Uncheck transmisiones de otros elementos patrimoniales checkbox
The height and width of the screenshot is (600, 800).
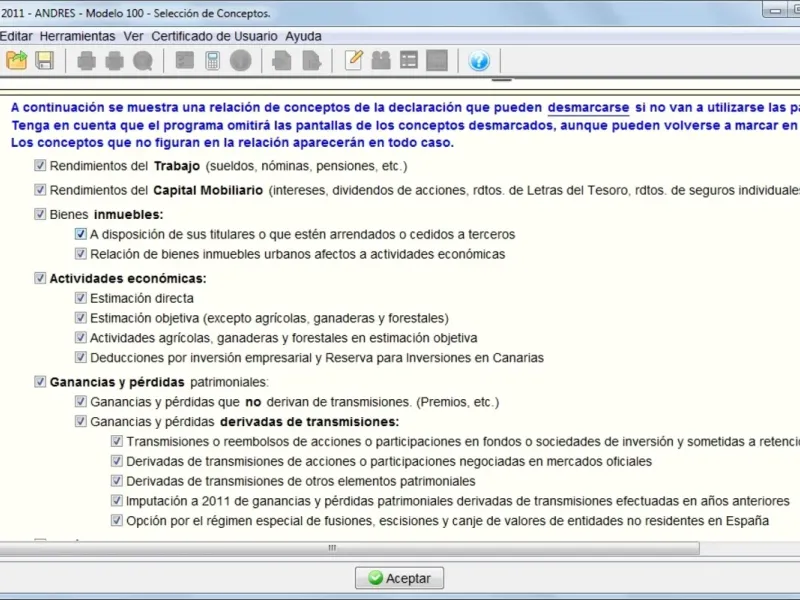click(117, 481)
